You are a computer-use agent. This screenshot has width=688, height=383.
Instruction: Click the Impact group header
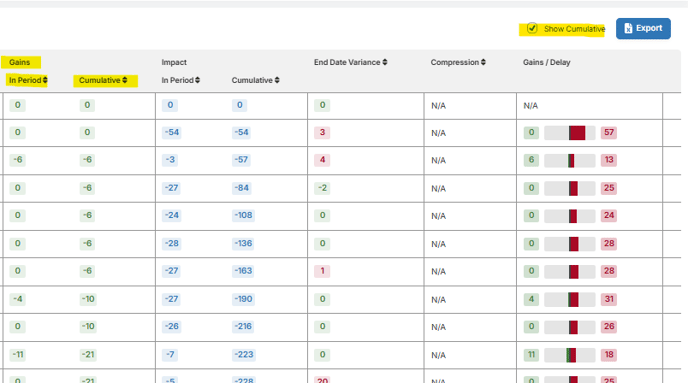point(174,62)
